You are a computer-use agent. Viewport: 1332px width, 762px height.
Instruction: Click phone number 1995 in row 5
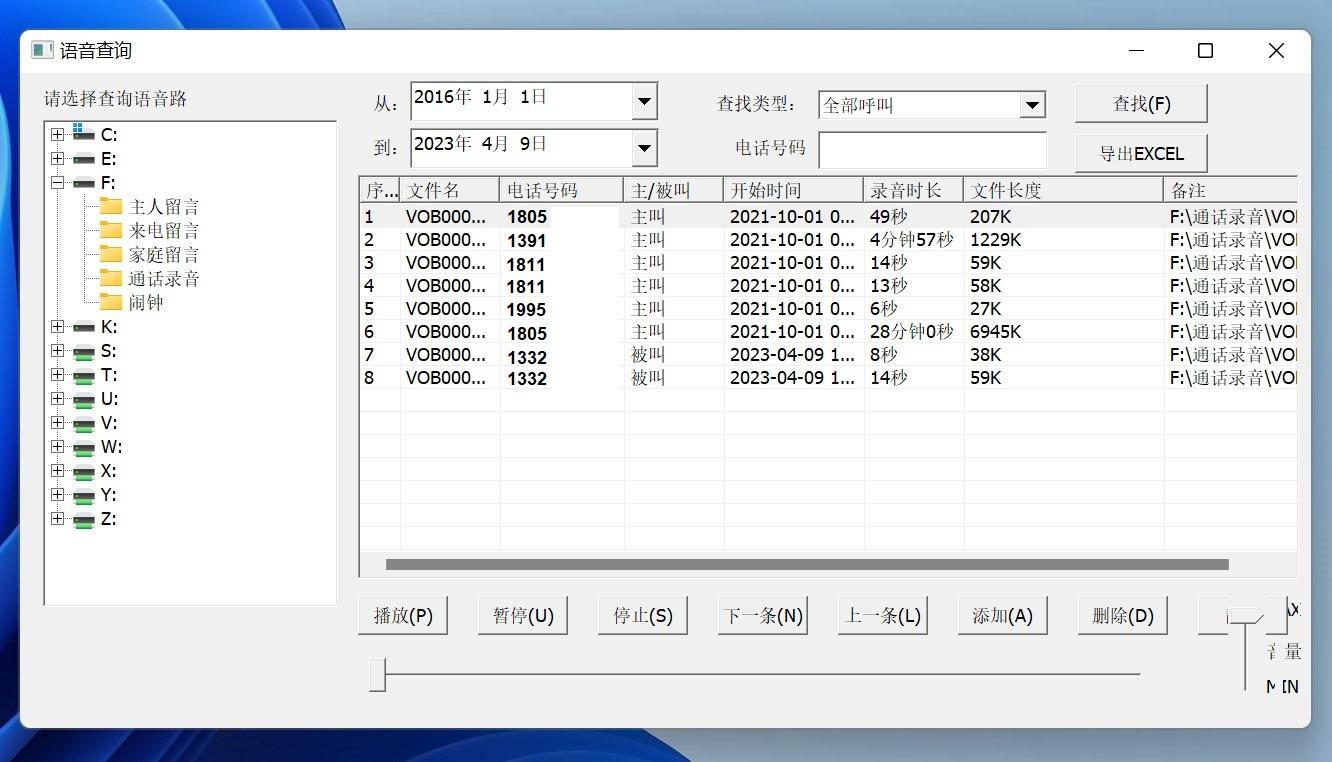pos(527,310)
